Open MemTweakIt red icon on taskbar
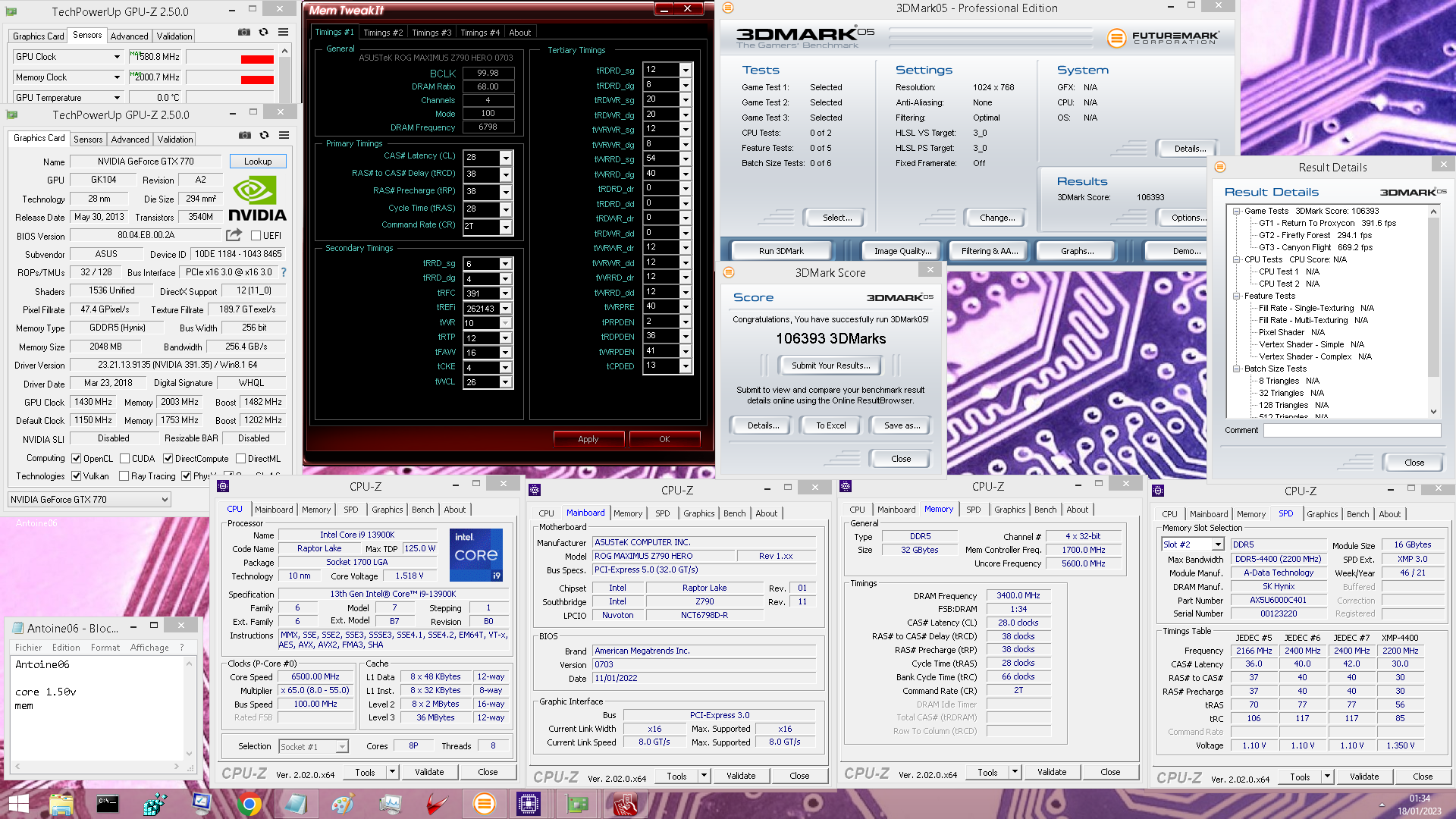Viewport: 1456px width, 819px height. [625, 804]
